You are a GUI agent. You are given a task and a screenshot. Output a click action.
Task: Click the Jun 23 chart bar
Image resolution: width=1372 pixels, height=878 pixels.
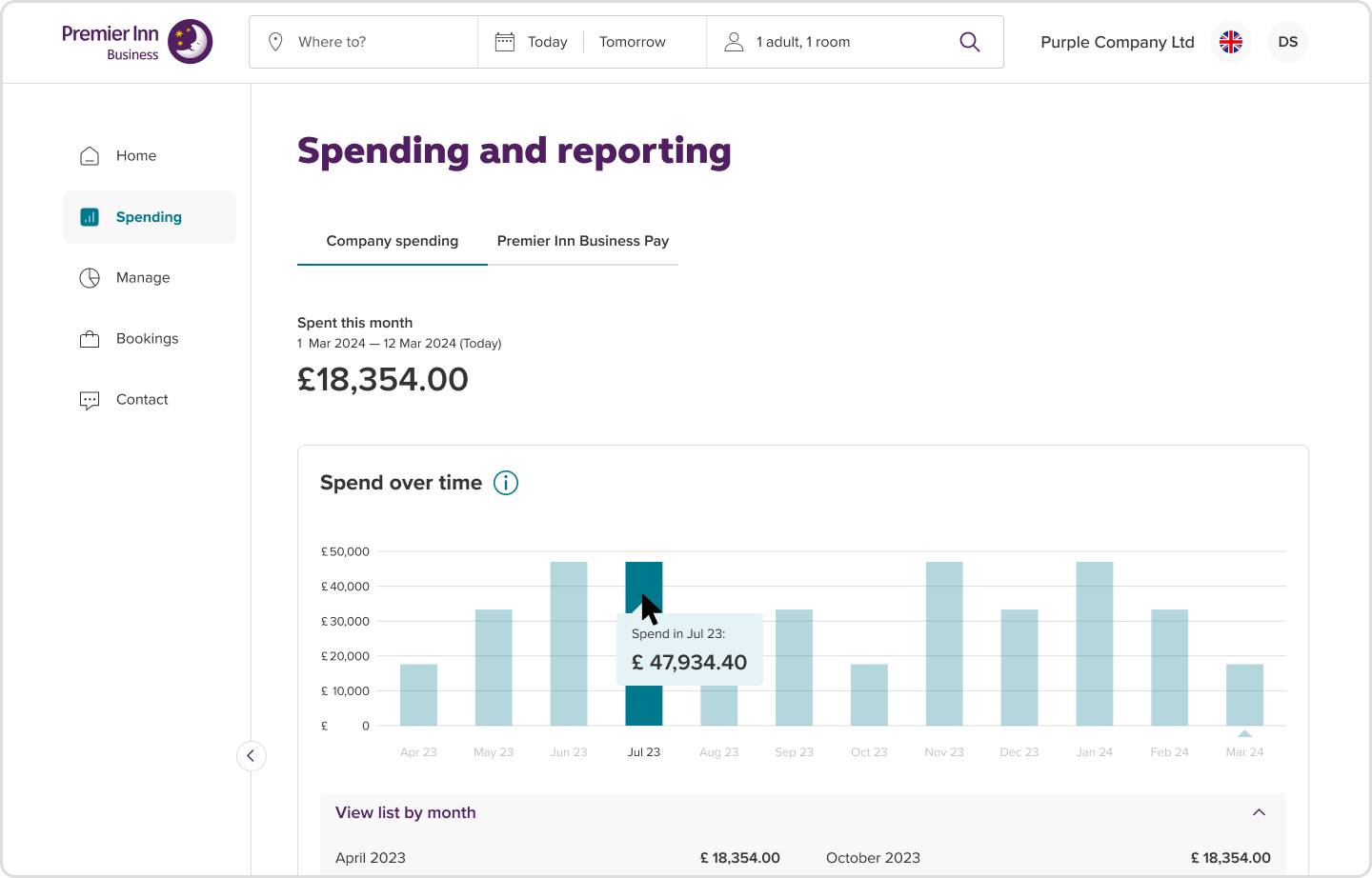[x=569, y=644]
